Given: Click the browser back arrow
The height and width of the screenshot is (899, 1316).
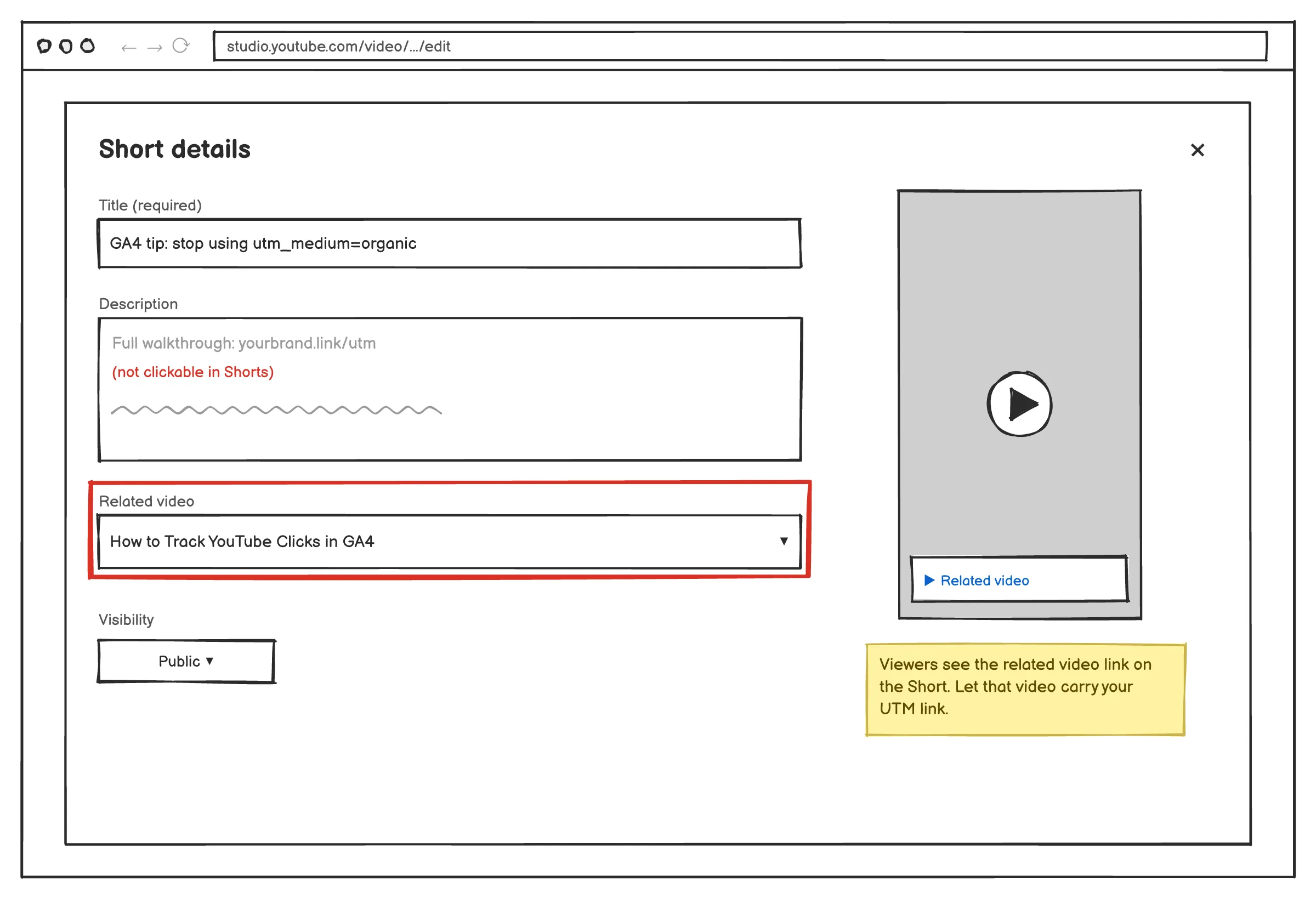Looking at the screenshot, I should [x=129, y=48].
